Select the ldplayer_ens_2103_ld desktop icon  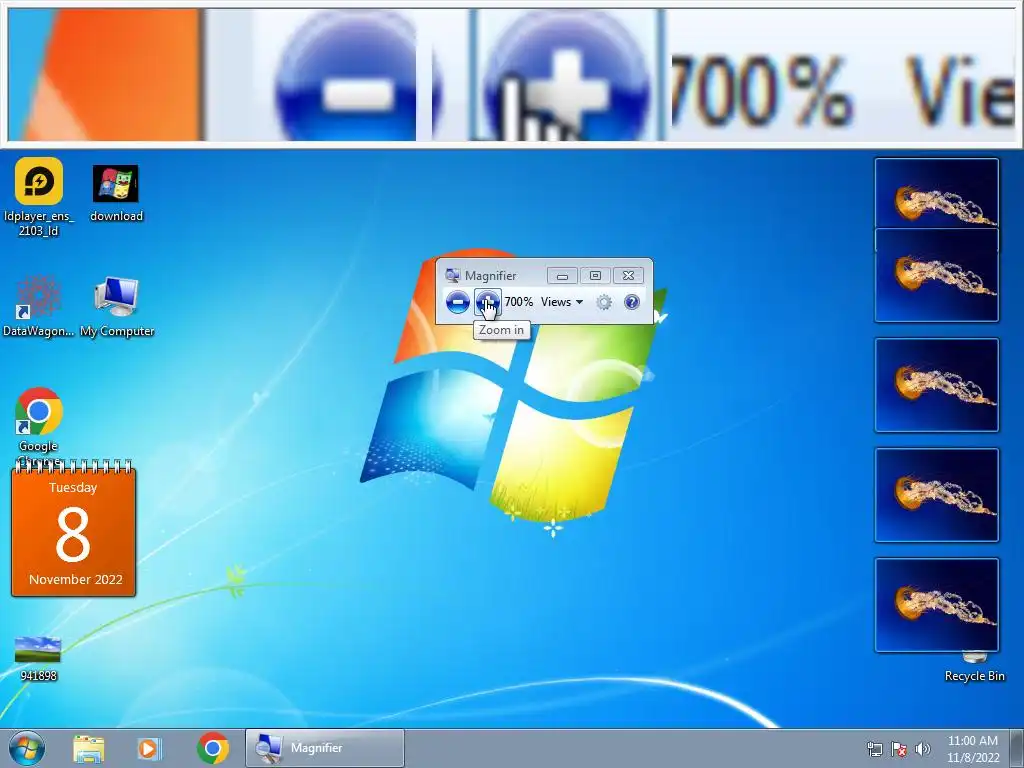pyautogui.click(x=39, y=197)
